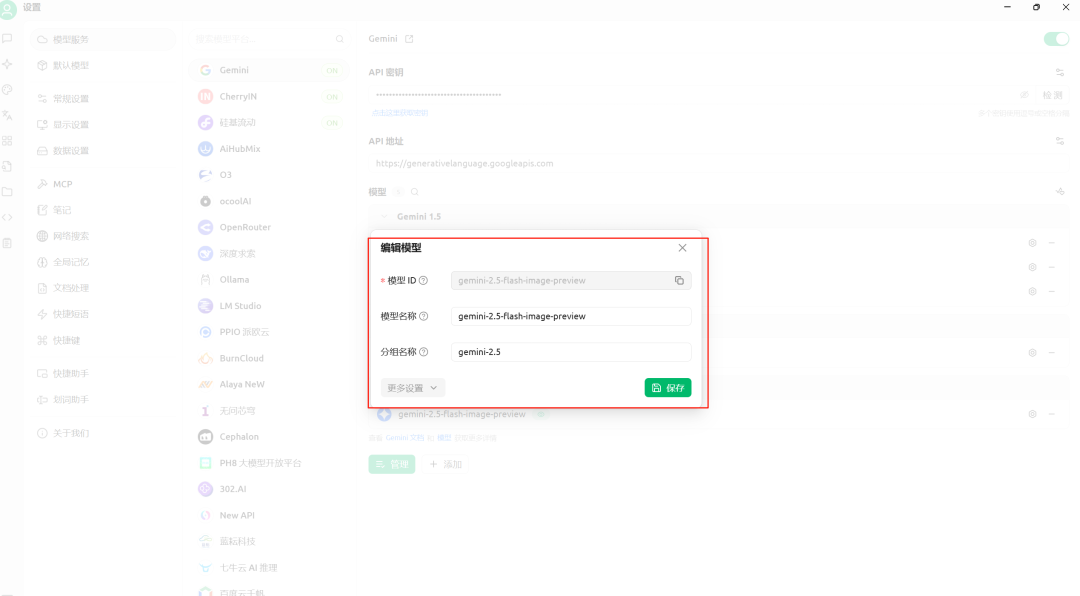Select the 深度求索 provider
Image resolution: width=1080 pixels, height=596 pixels.
coord(269,254)
